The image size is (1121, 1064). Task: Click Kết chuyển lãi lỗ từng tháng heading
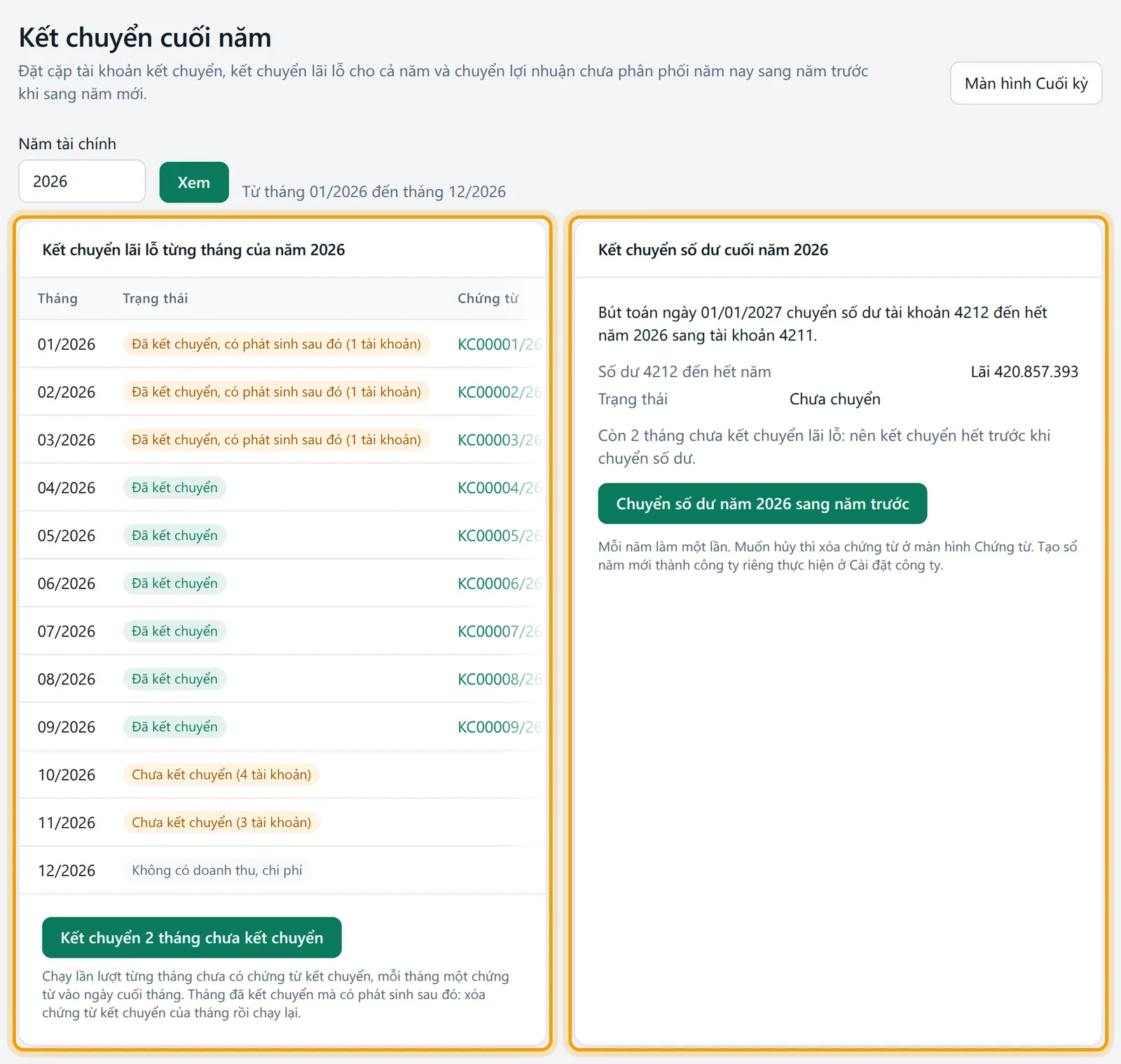click(x=193, y=250)
